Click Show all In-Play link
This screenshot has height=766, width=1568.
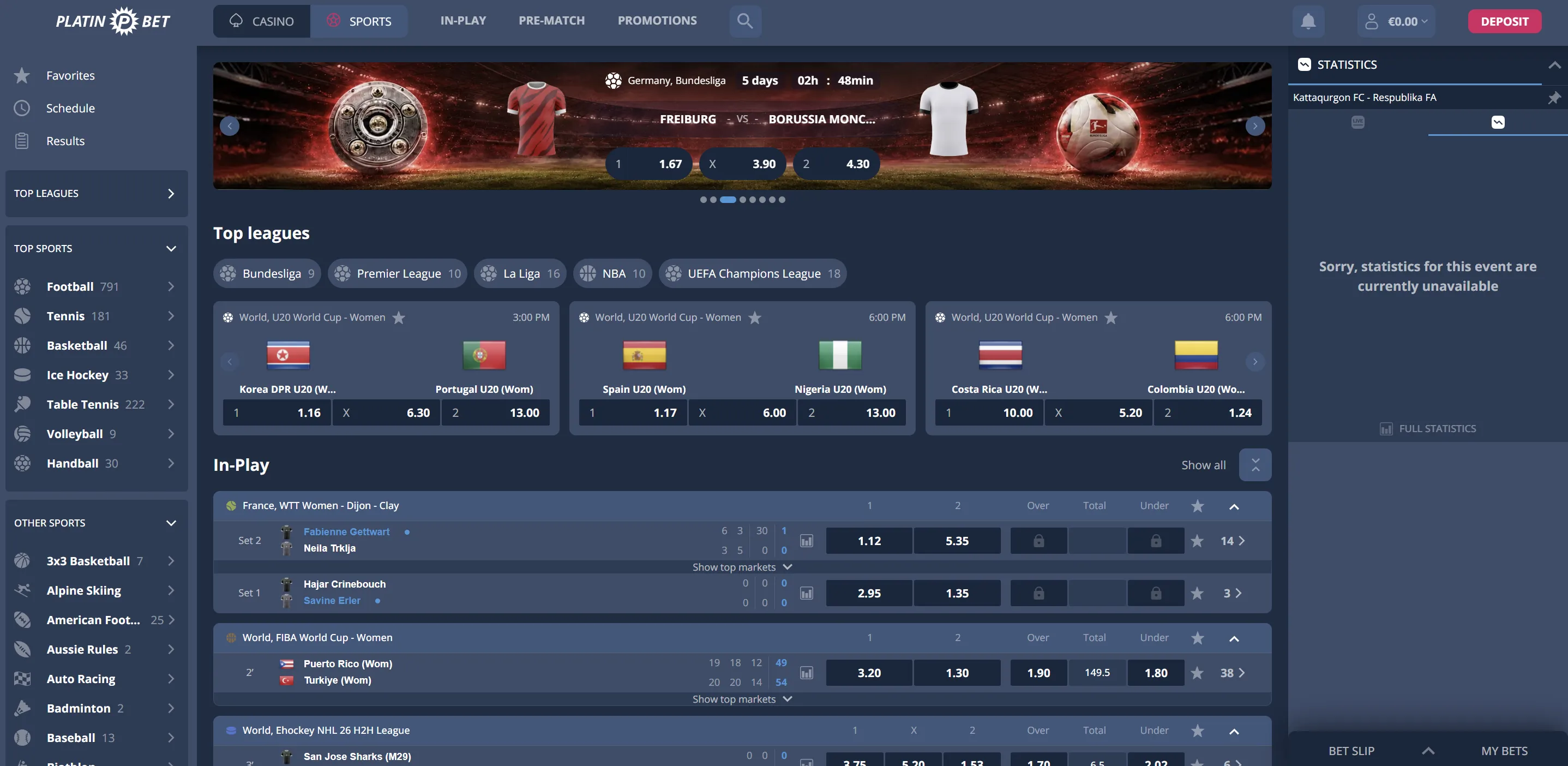pyautogui.click(x=1203, y=465)
